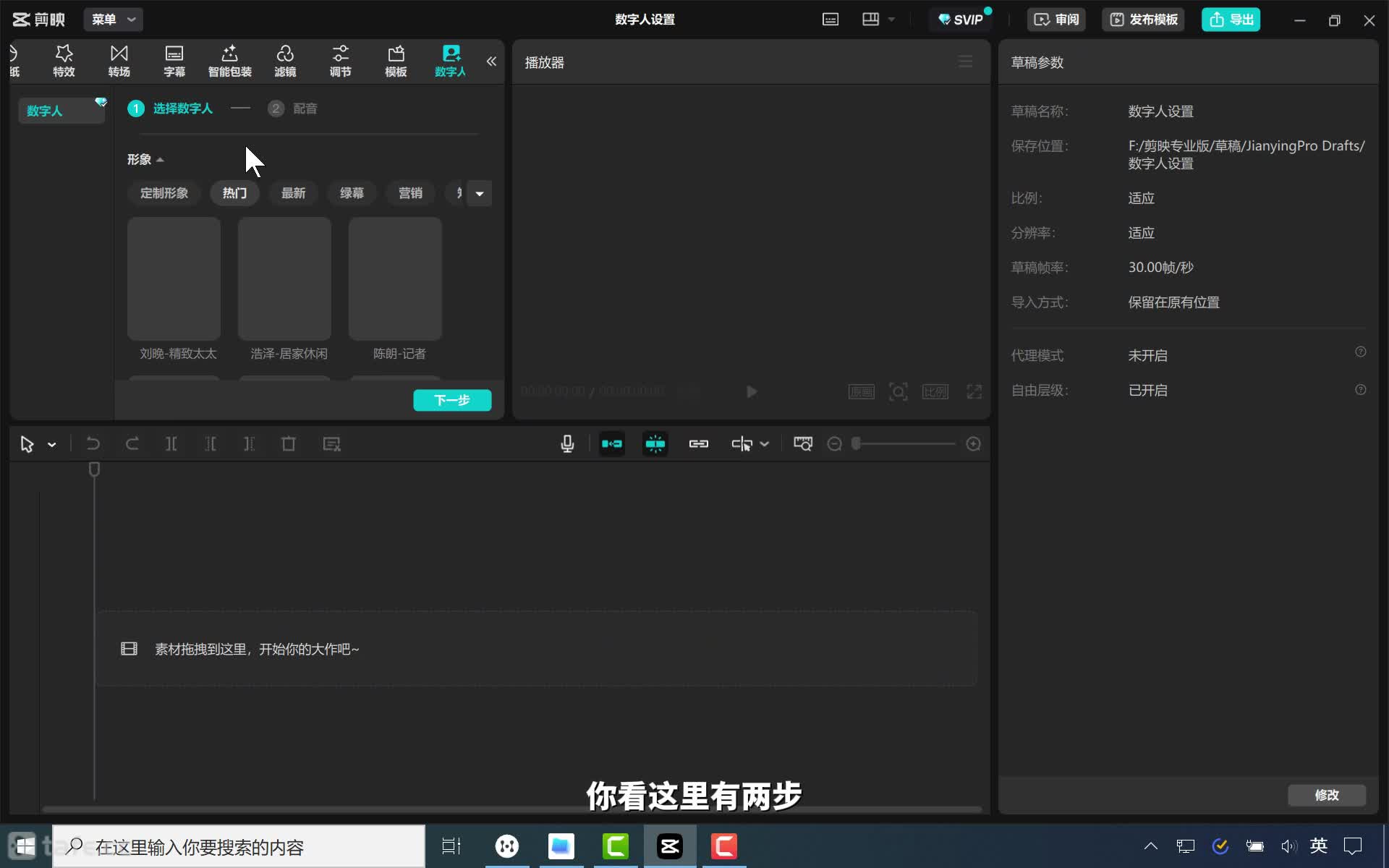Screen dimensions: 1389x868
Task: Open the 转场 transitions panel
Action: pyautogui.click(x=119, y=61)
